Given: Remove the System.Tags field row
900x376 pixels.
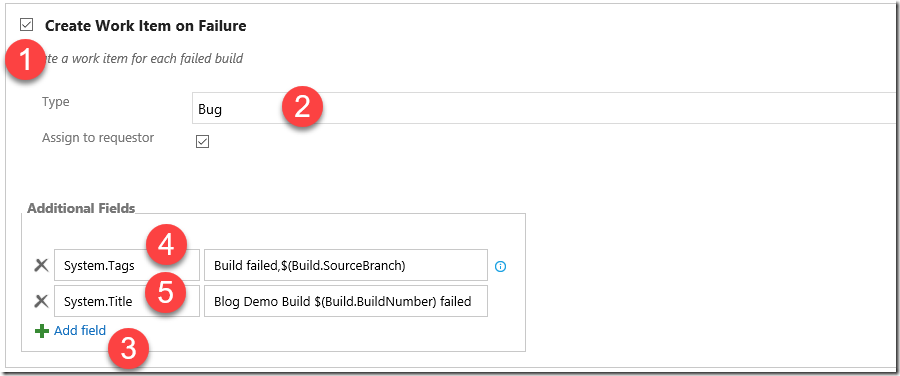Looking at the screenshot, I should 41,265.
